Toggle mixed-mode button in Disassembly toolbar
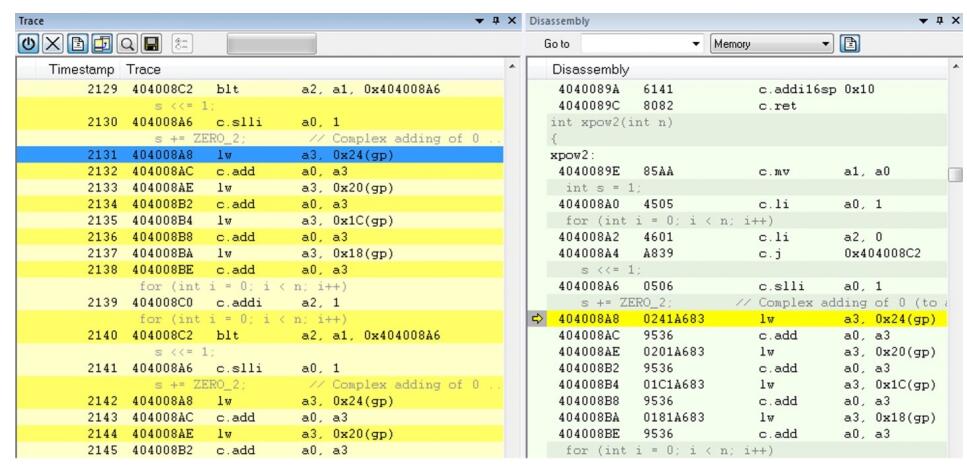 pos(851,44)
